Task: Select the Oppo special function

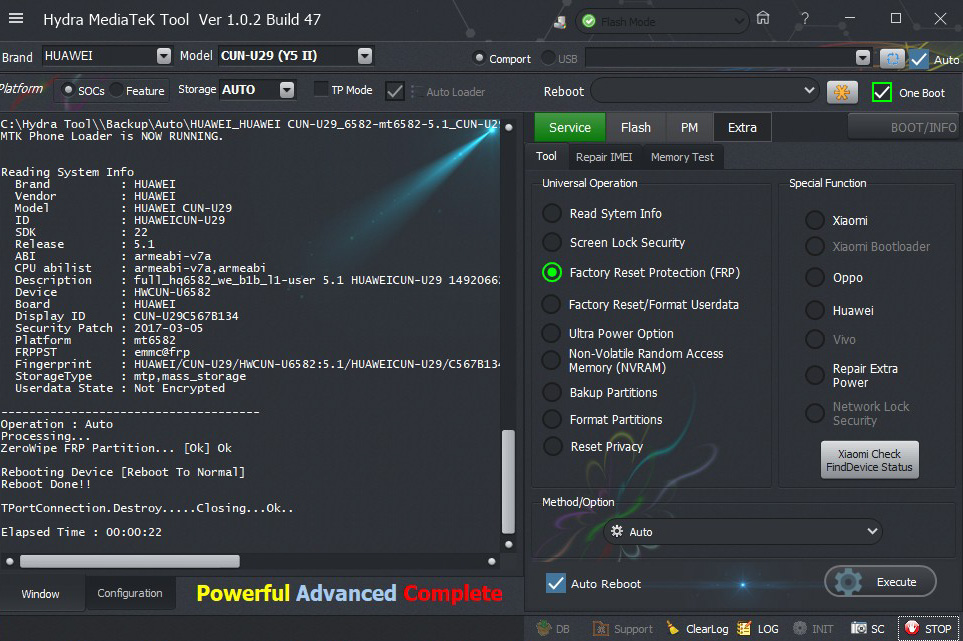Action: [814, 278]
